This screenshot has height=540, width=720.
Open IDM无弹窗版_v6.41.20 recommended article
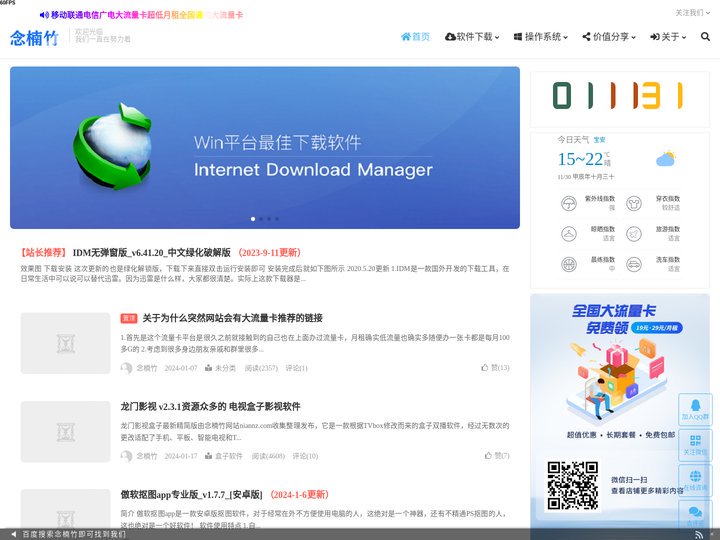(161, 253)
